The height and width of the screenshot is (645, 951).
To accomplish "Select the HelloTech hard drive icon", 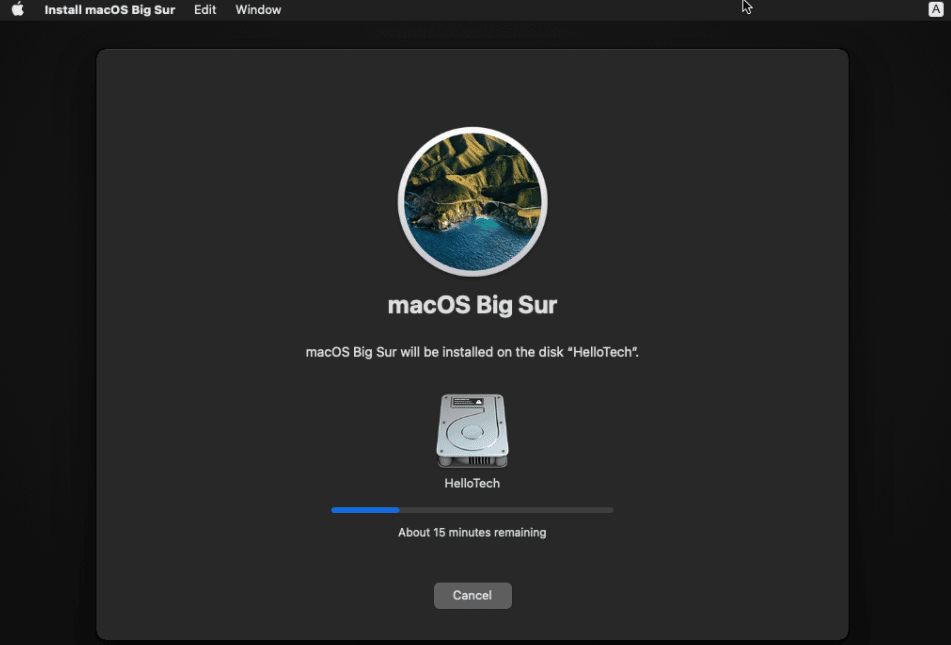I will [472, 431].
